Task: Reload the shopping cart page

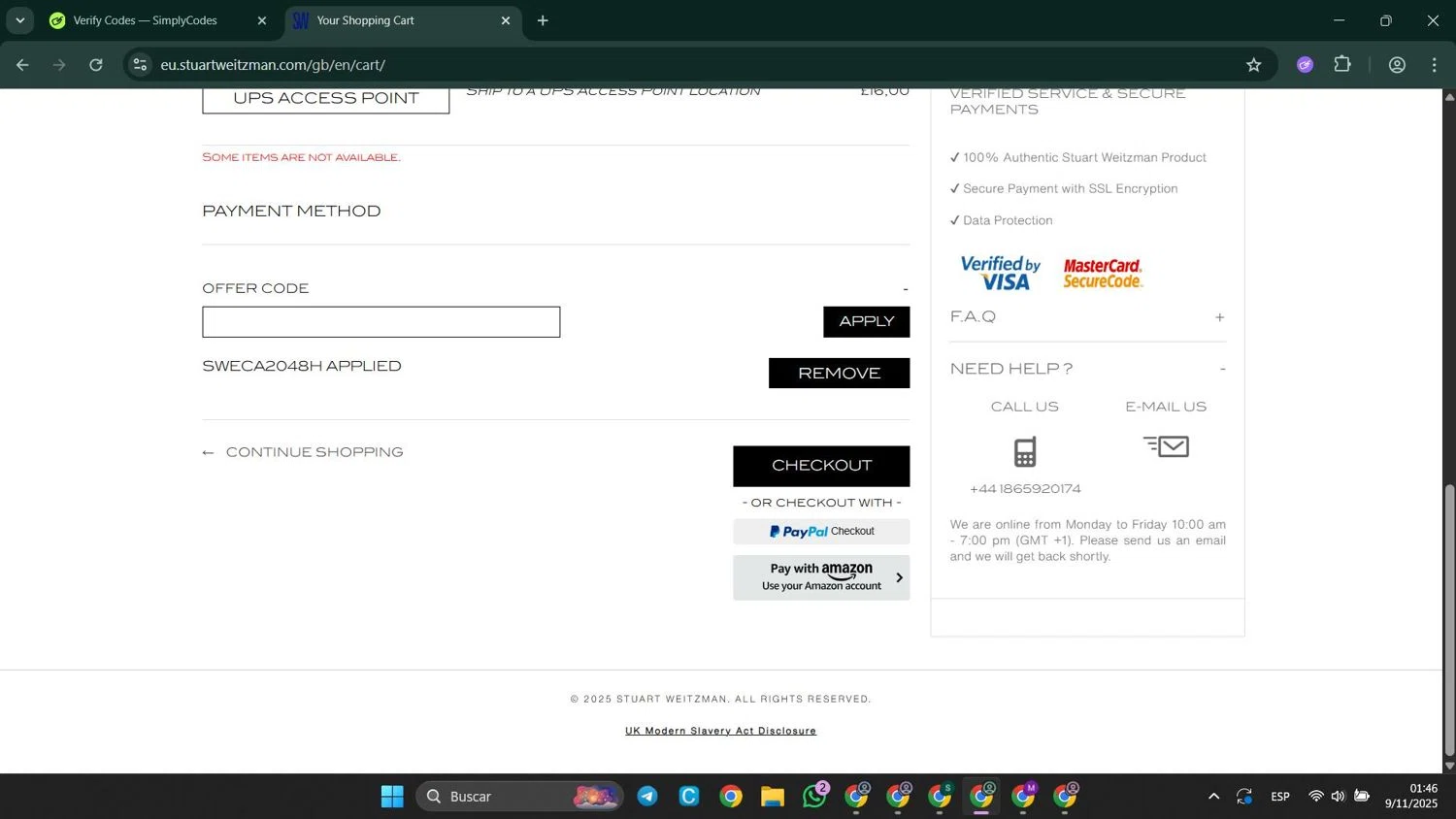Action: coord(96,65)
